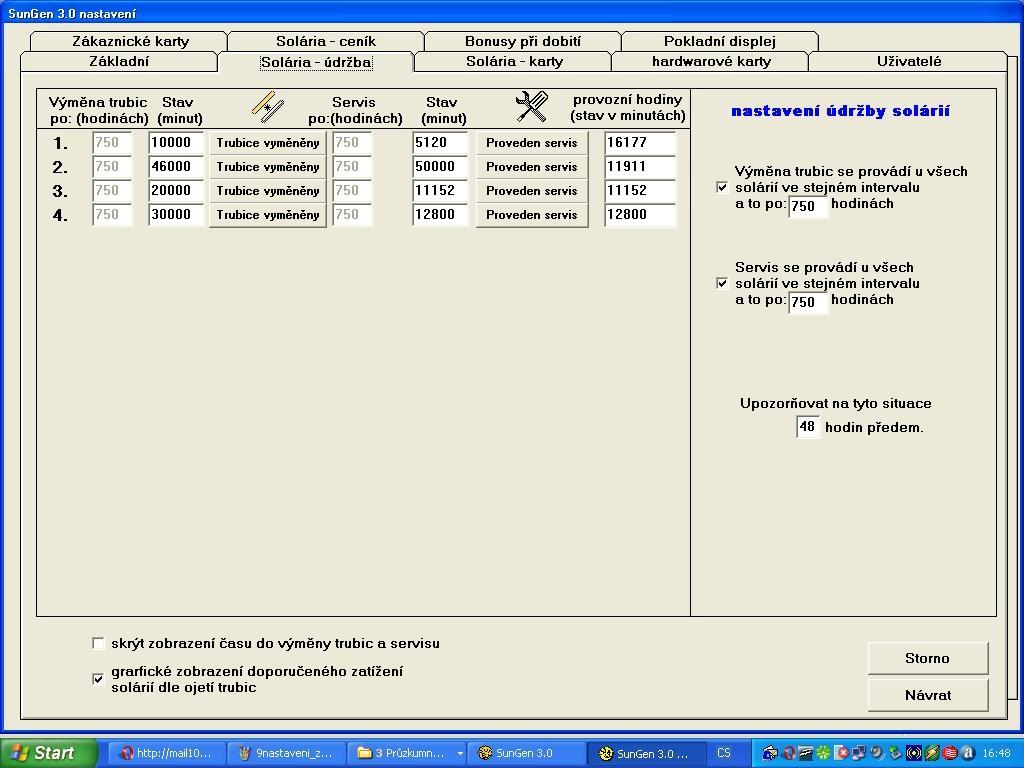Click the 'nastavení údržby solárií' heading
This screenshot has height=768, width=1024.
coord(840,111)
